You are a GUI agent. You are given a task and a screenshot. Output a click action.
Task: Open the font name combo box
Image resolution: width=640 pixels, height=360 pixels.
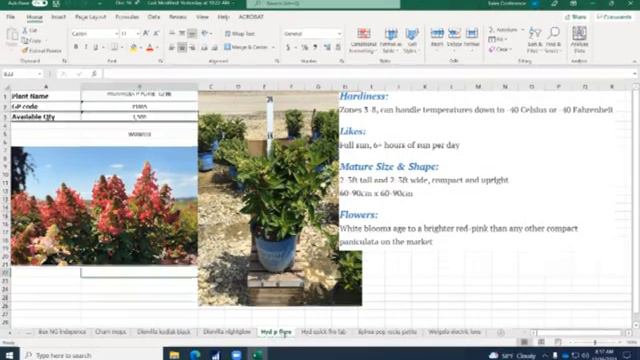coord(94,33)
